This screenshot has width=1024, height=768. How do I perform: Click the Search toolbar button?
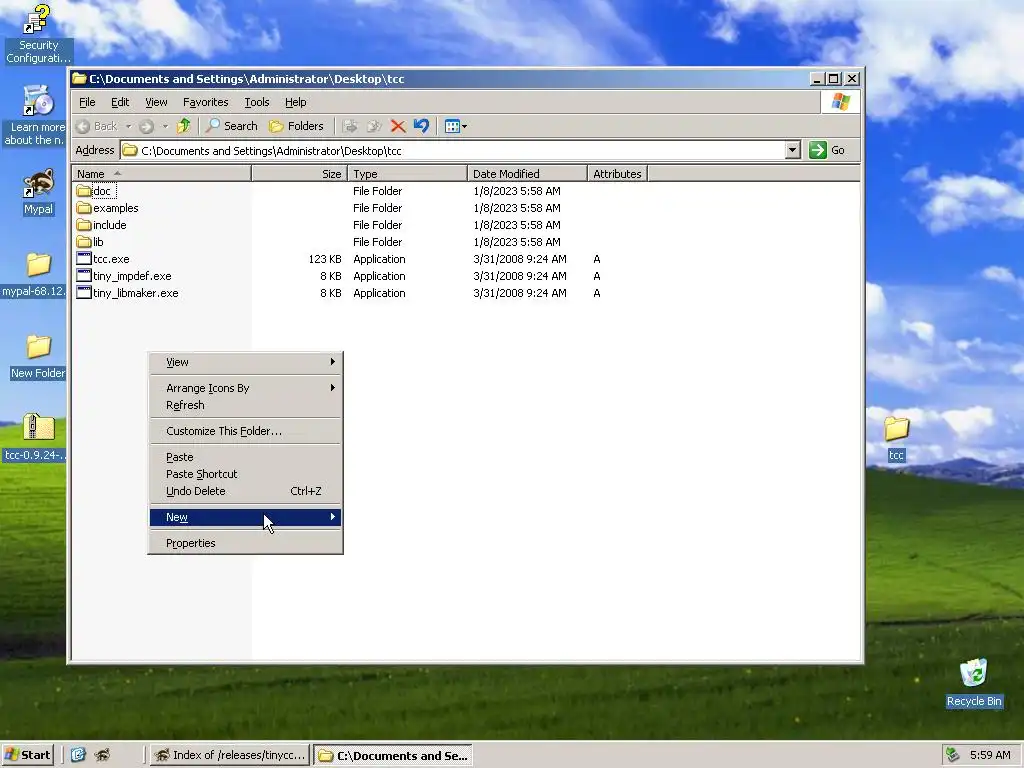(x=232, y=126)
